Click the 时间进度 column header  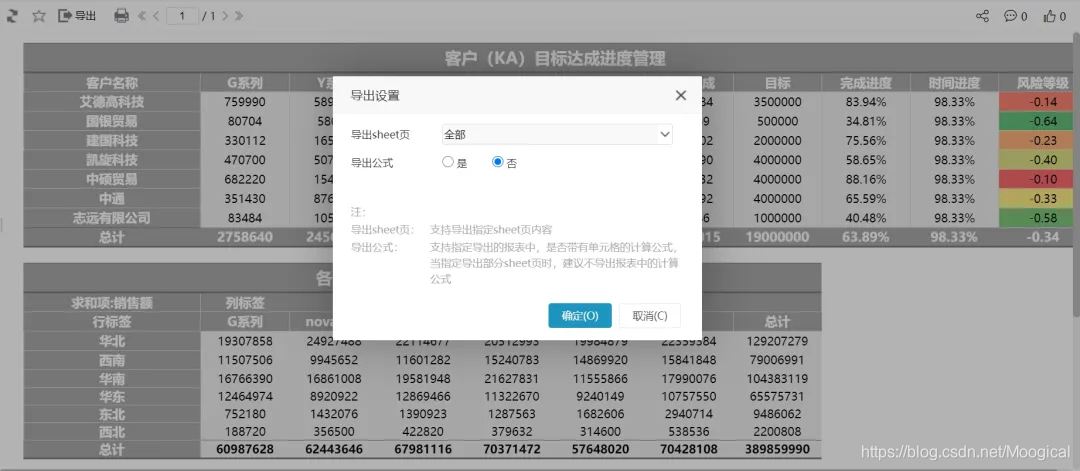click(954, 83)
